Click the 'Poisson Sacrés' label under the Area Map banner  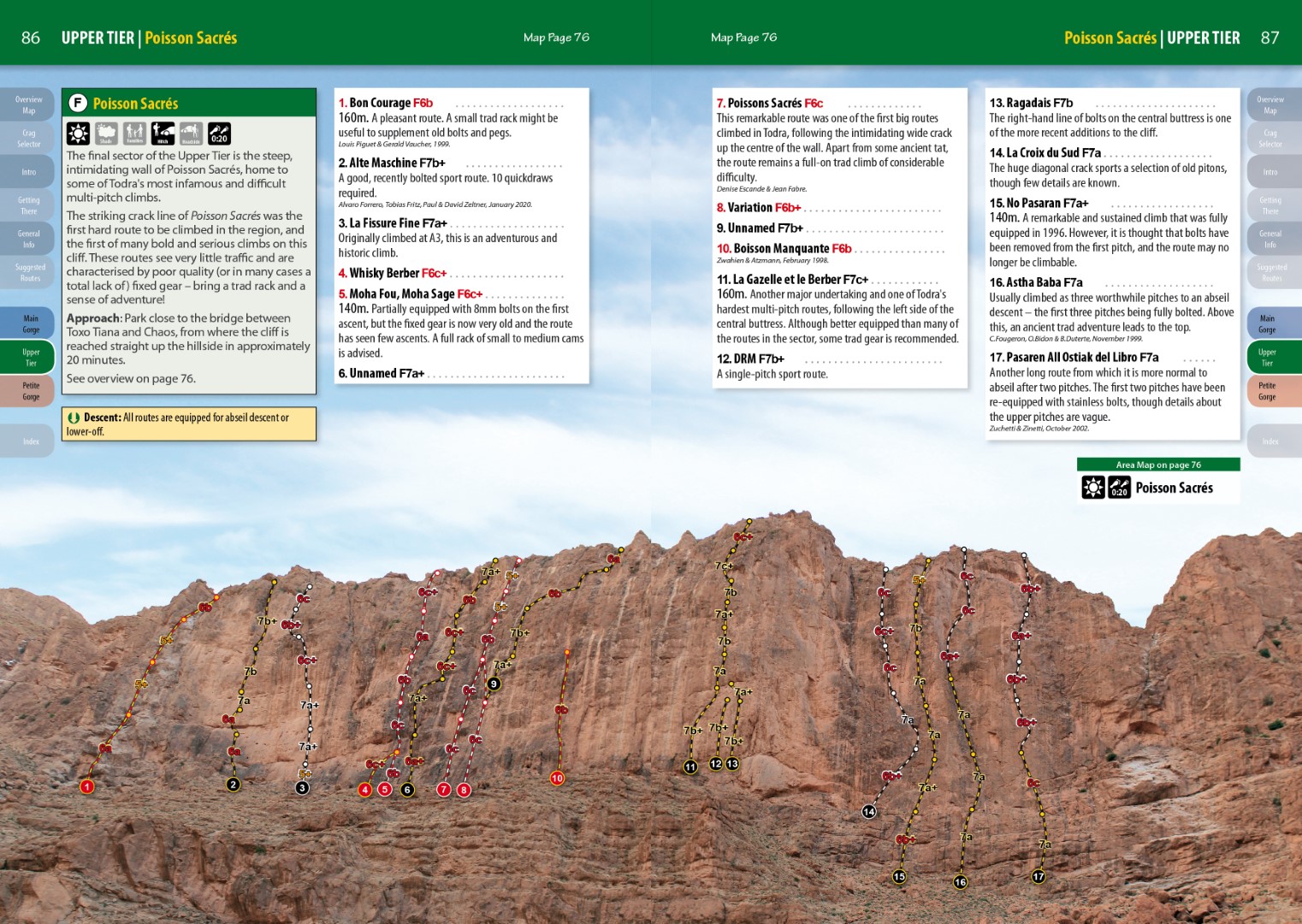click(x=1175, y=488)
